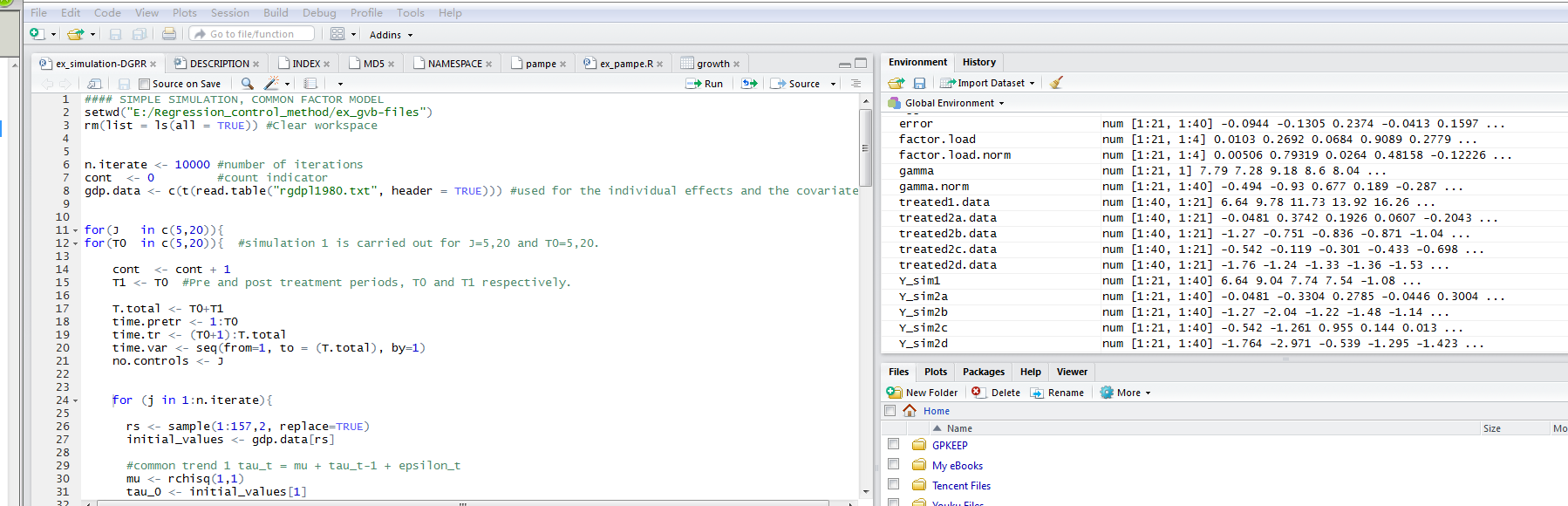The height and width of the screenshot is (506, 1568).
Task: Click the Home directory house icon
Action: pos(910,411)
